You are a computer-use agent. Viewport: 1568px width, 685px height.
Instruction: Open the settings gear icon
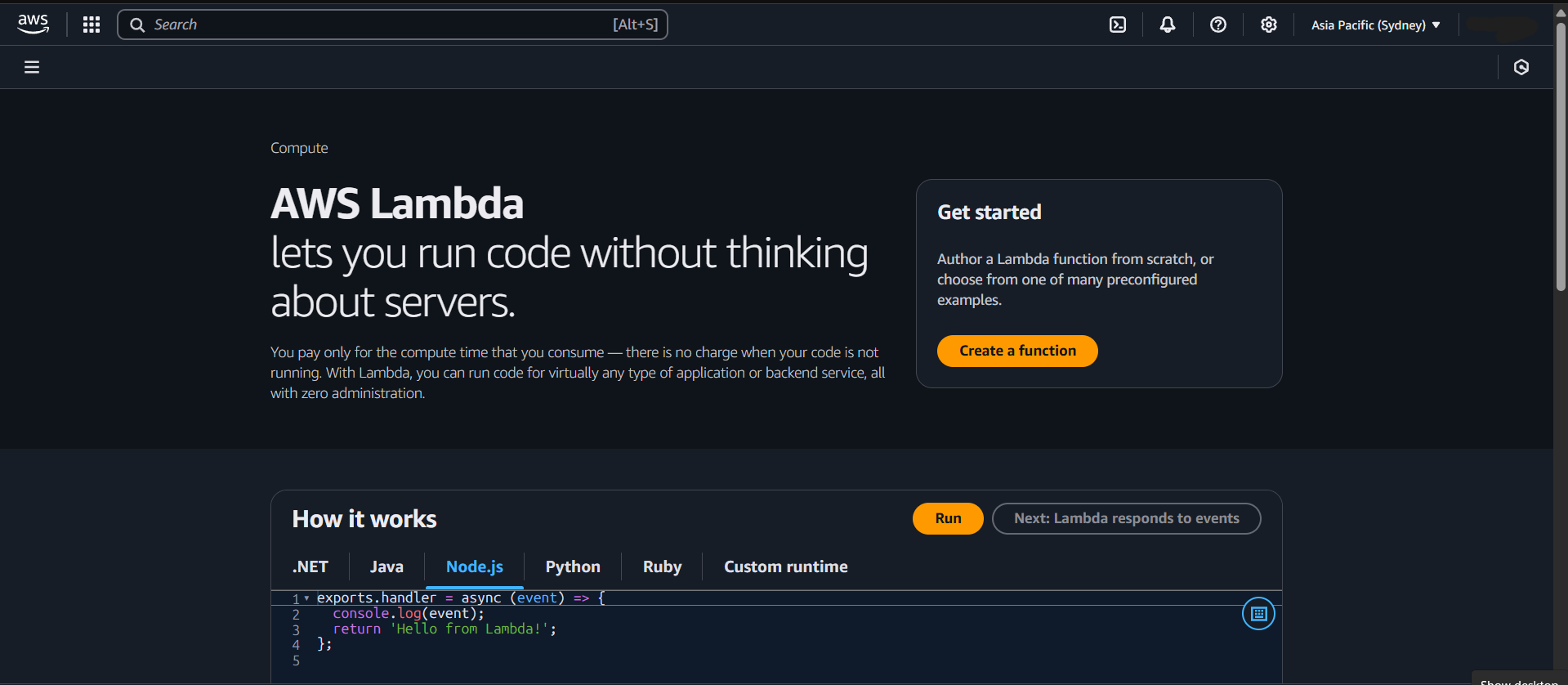[1269, 25]
